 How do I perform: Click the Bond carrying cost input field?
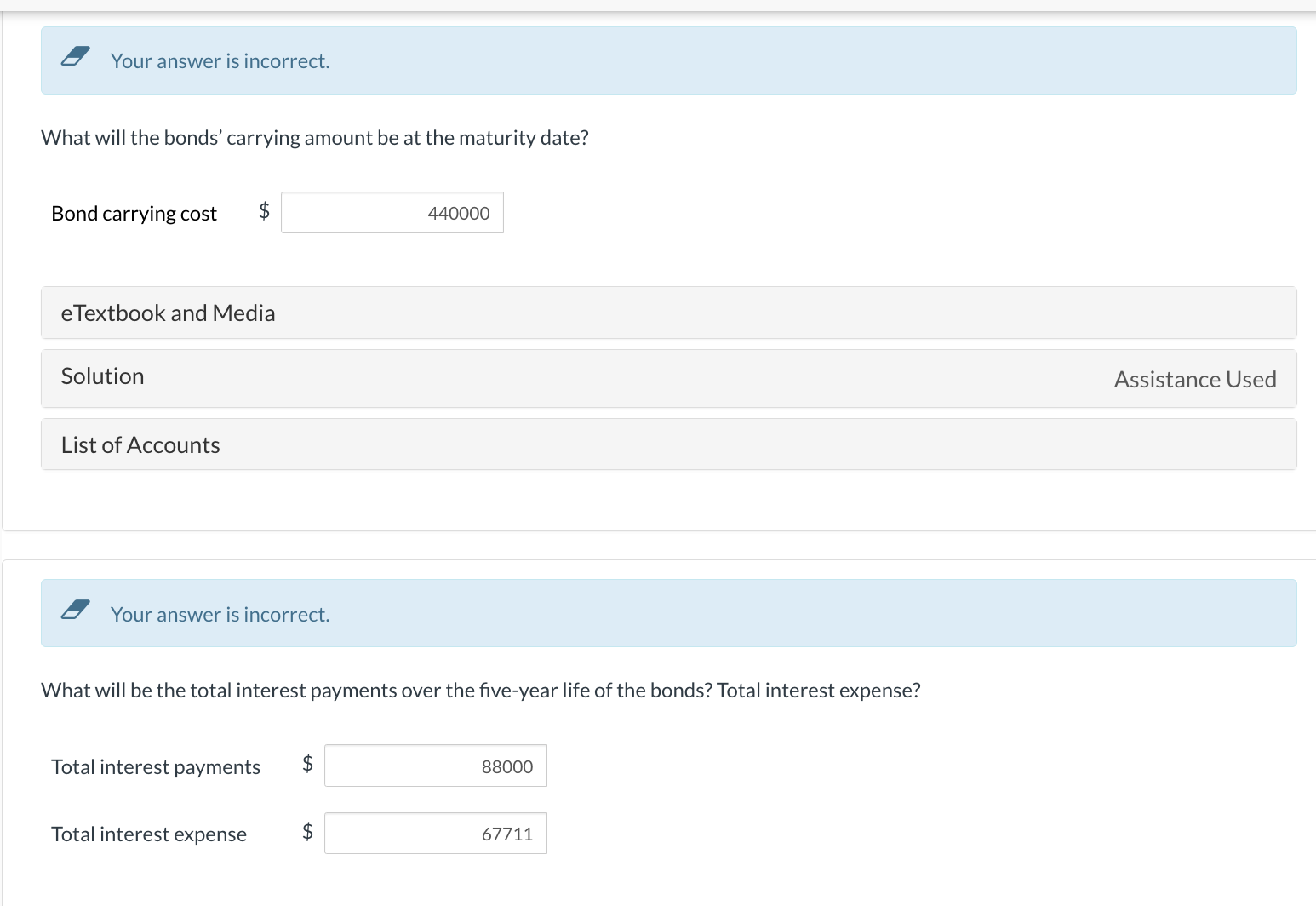(392, 213)
